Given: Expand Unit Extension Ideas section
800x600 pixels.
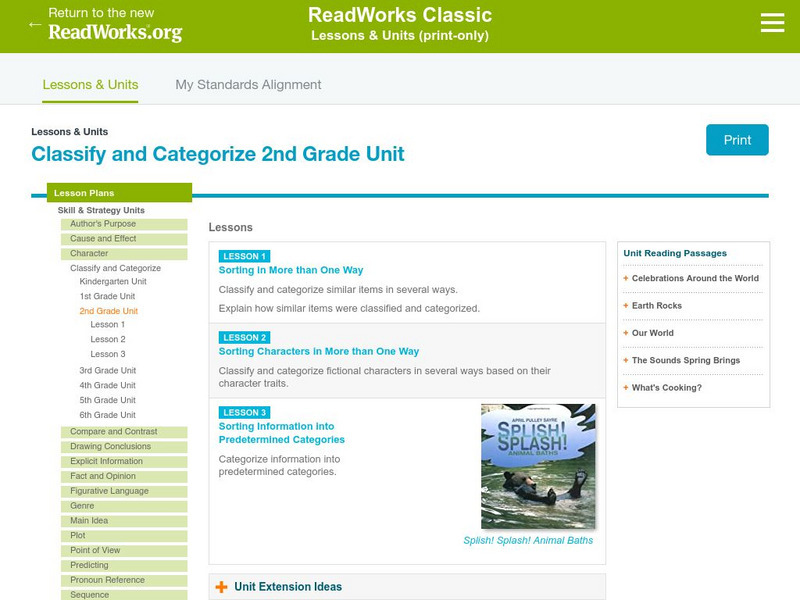Looking at the screenshot, I should pyautogui.click(x=288, y=587).
